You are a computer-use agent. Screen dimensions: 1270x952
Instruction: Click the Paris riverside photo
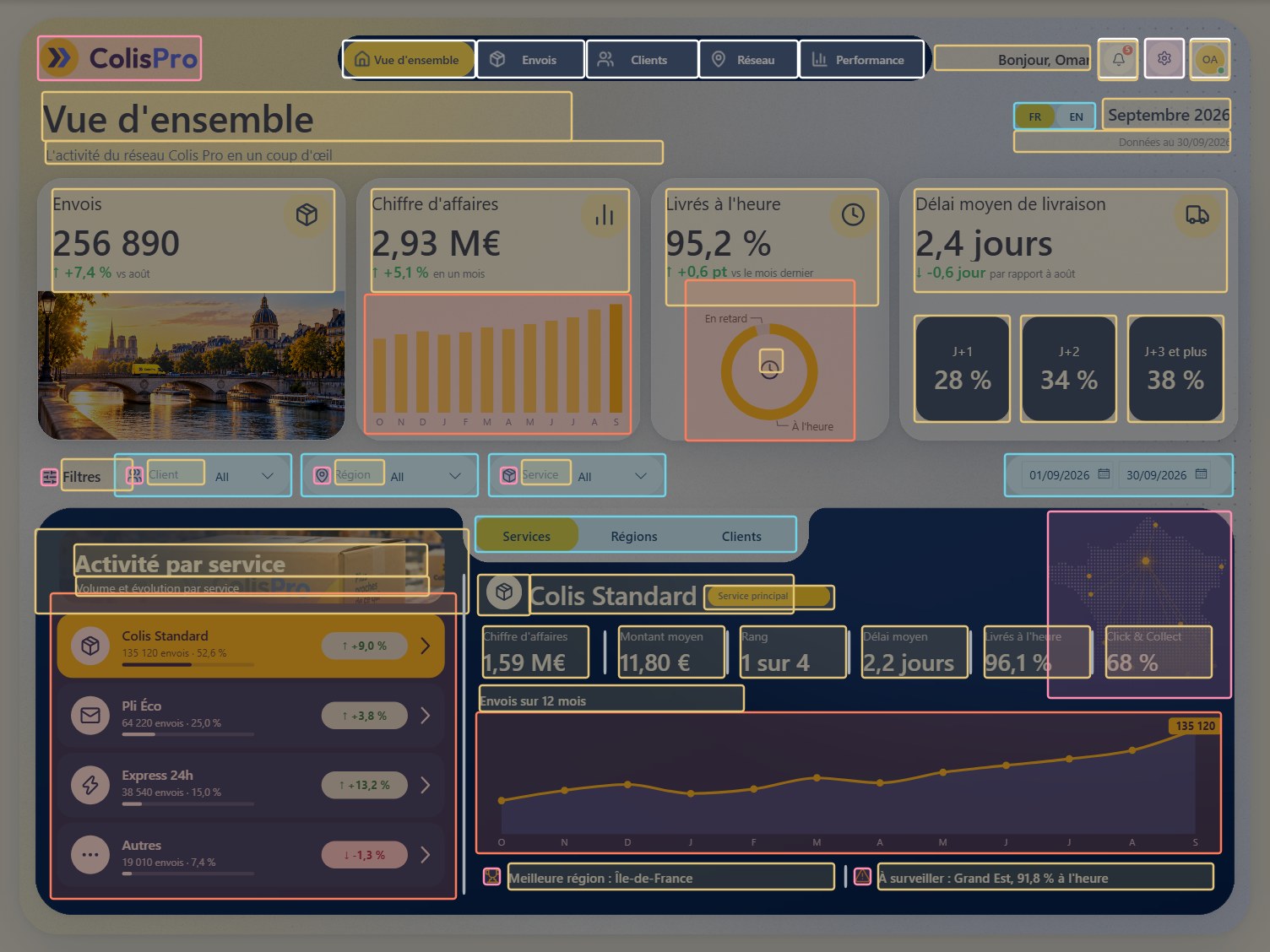(192, 365)
